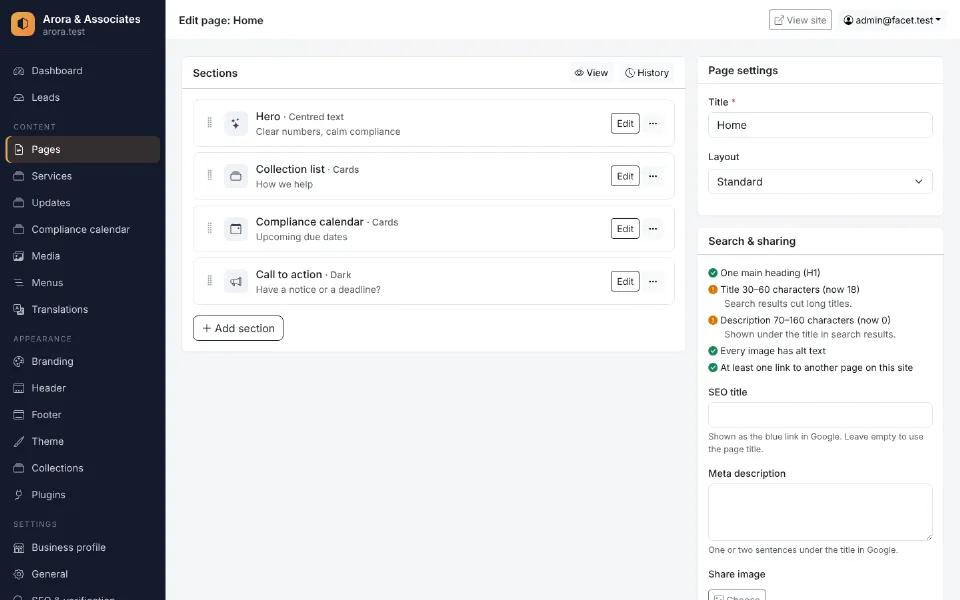960x600 pixels.
Task: Click the SEO title input field
Action: click(820, 415)
